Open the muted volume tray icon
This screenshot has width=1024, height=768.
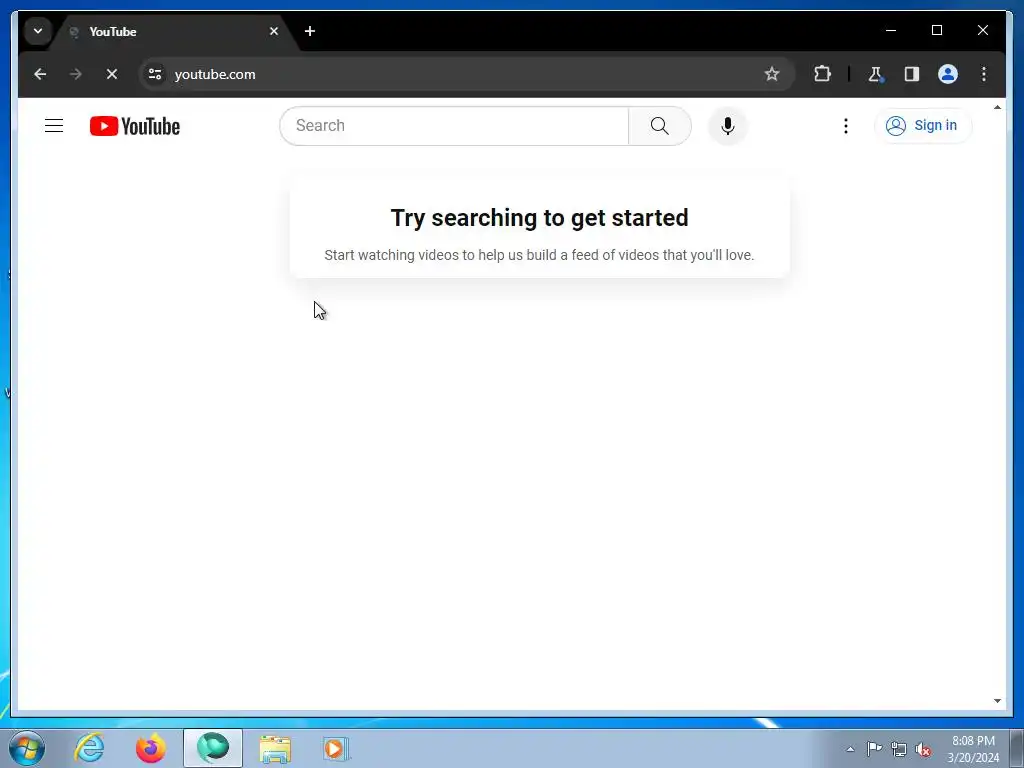[923, 749]
